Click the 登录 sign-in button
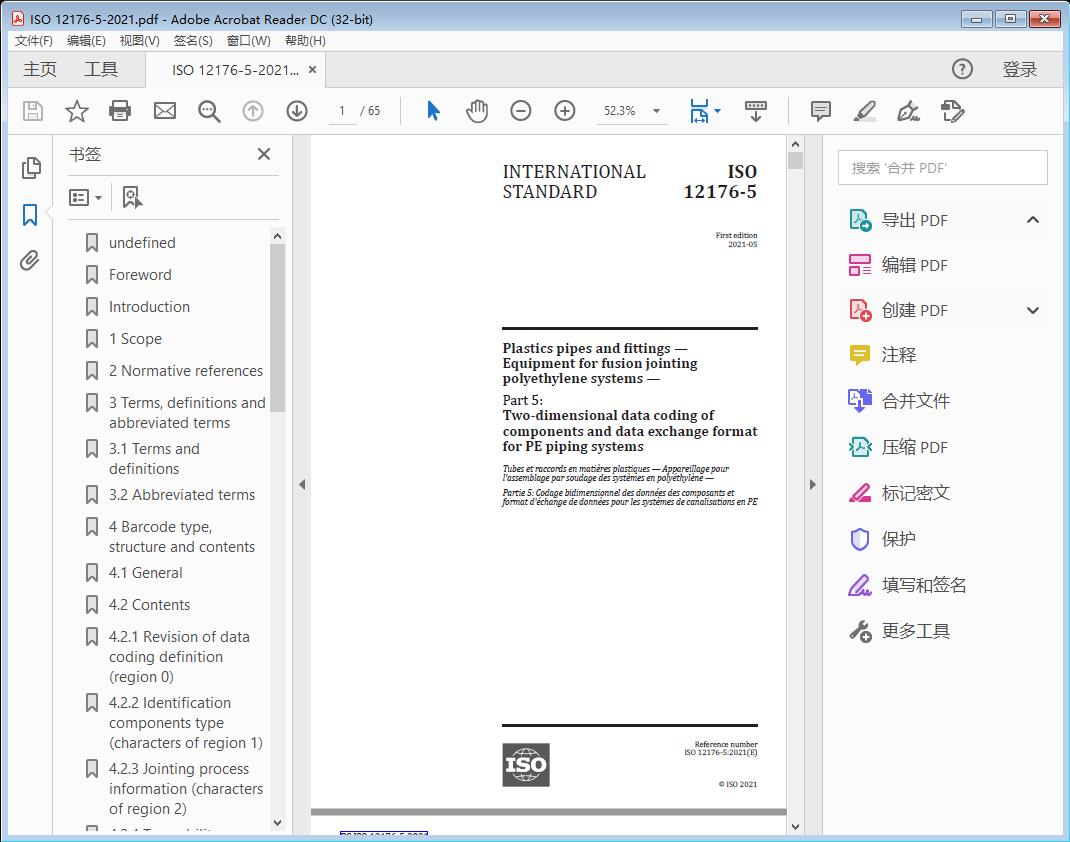The image size is (1070, 842). pos(1020,69)
